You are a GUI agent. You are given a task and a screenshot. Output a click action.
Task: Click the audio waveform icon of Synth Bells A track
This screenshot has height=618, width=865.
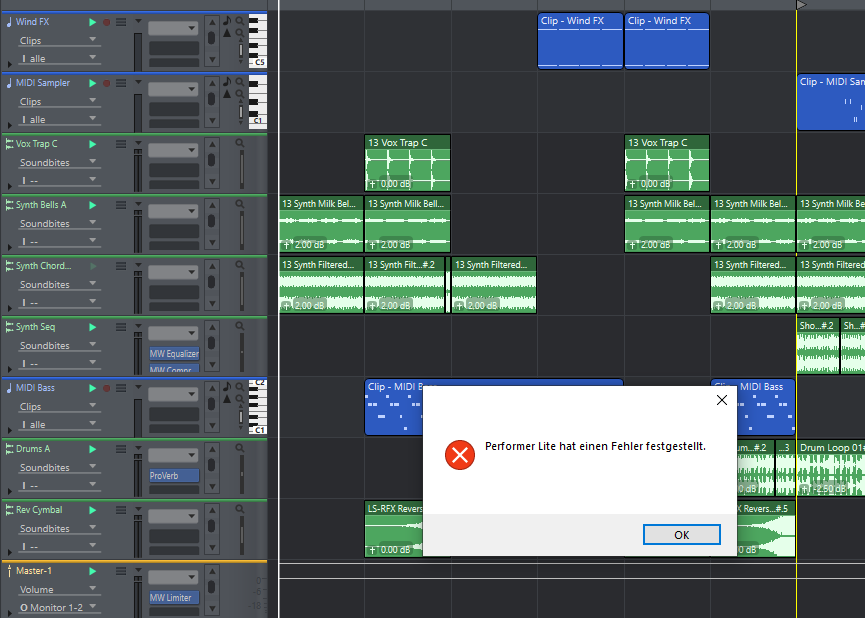[9, 205]
